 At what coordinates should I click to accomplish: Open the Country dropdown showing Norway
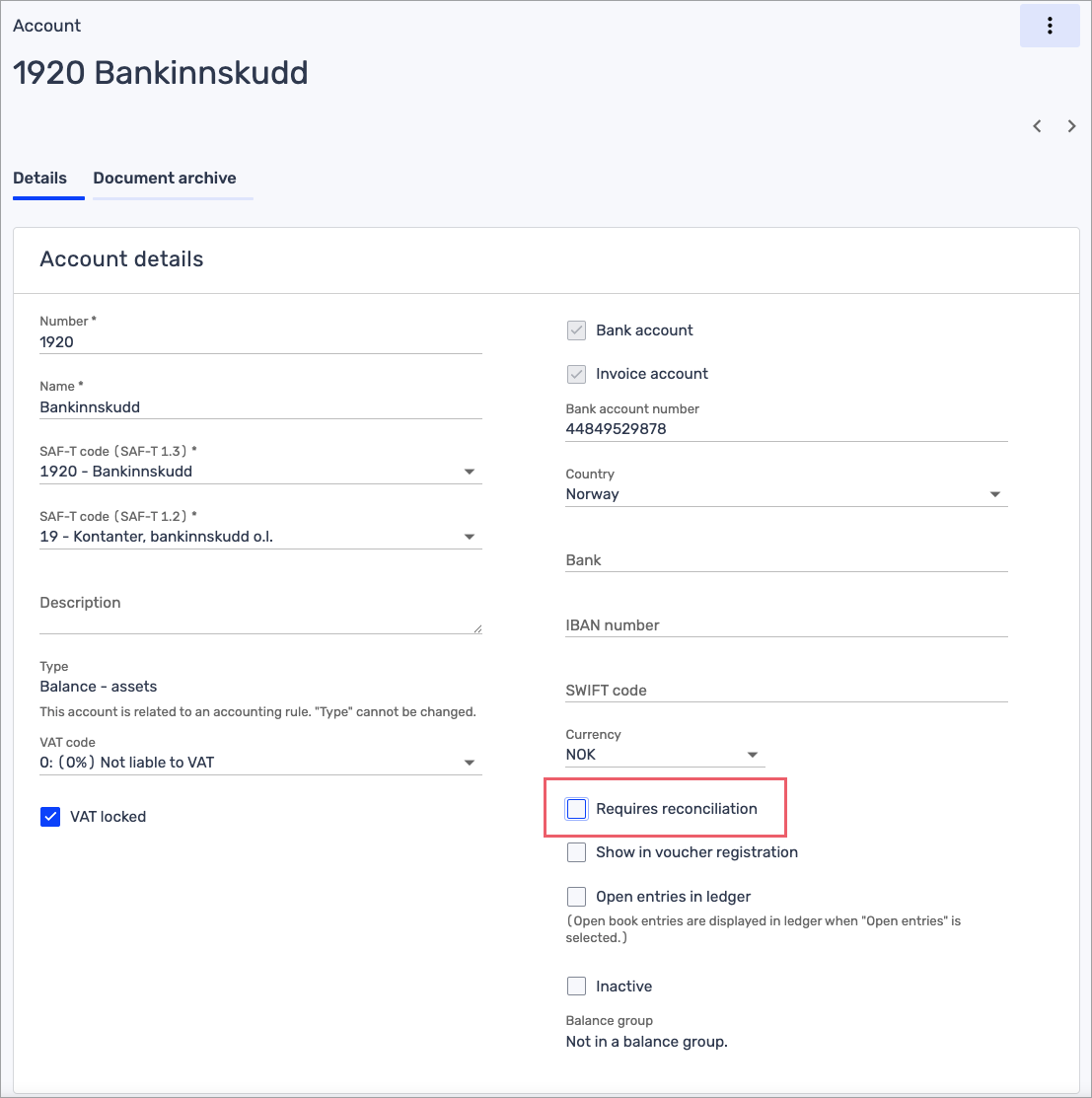pos(786,494)
